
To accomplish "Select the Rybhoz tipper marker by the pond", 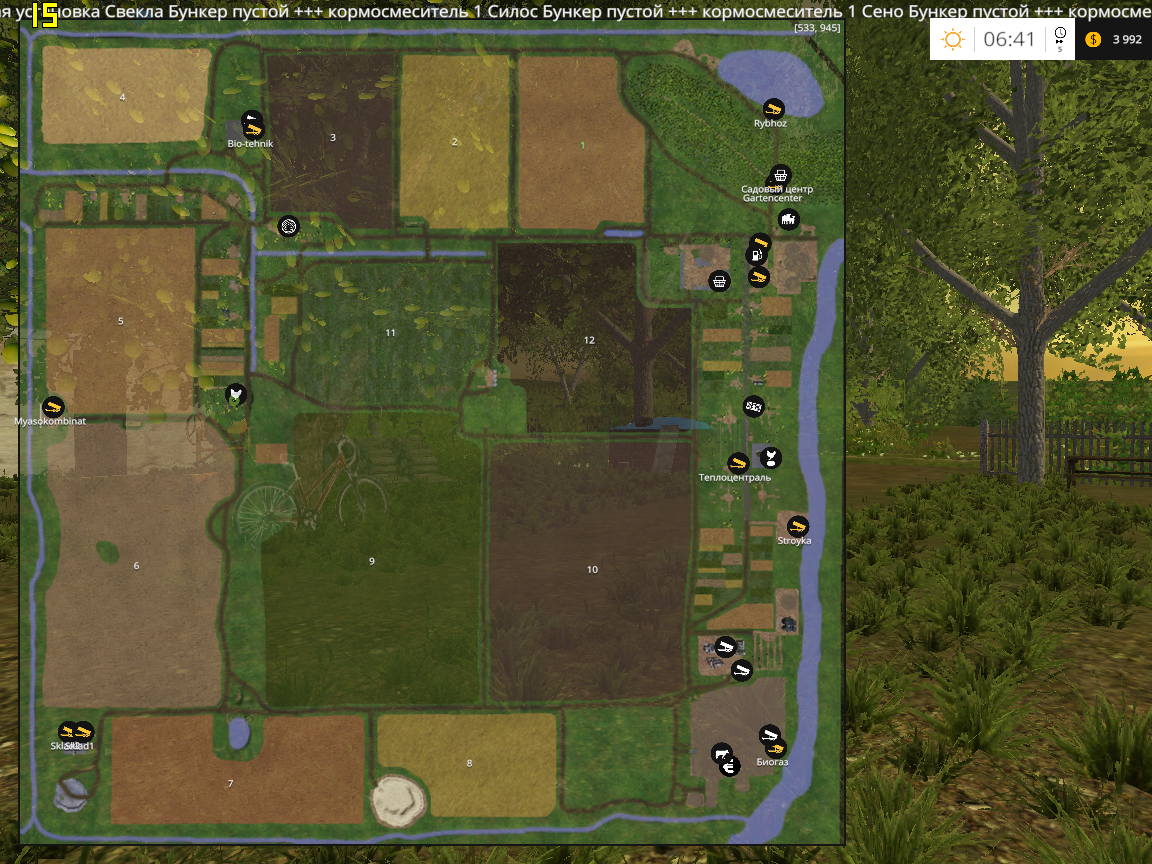I will pos(773,109).
